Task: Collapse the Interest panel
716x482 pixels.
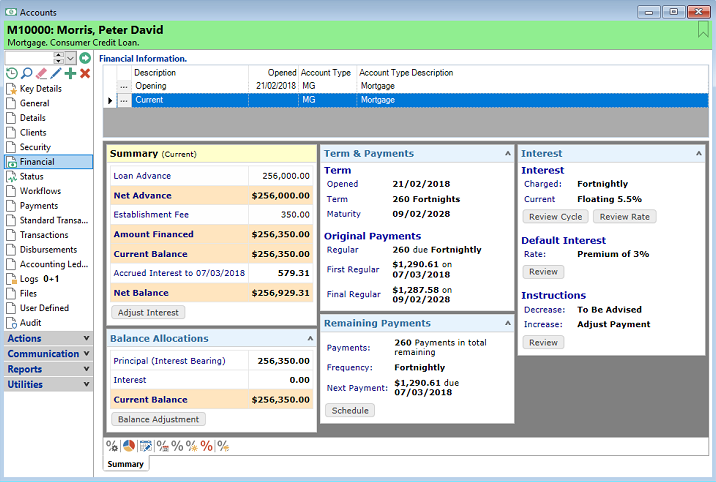Action: (699, 153)
